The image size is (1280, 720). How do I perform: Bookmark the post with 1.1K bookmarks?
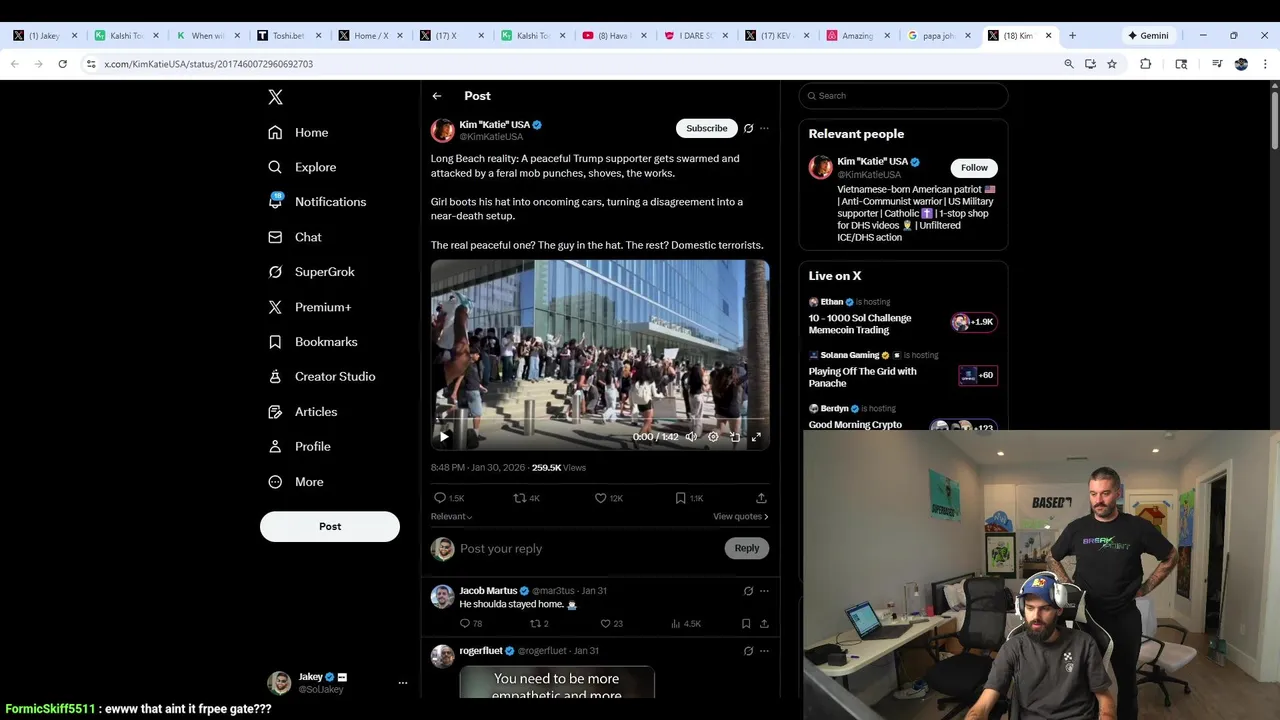click(688, 498)
